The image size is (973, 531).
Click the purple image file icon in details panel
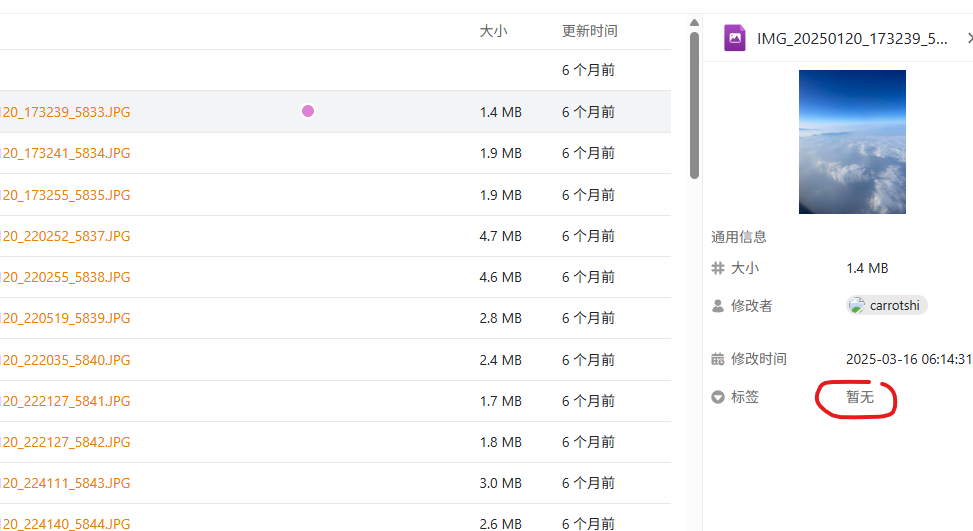click(735, 38)
